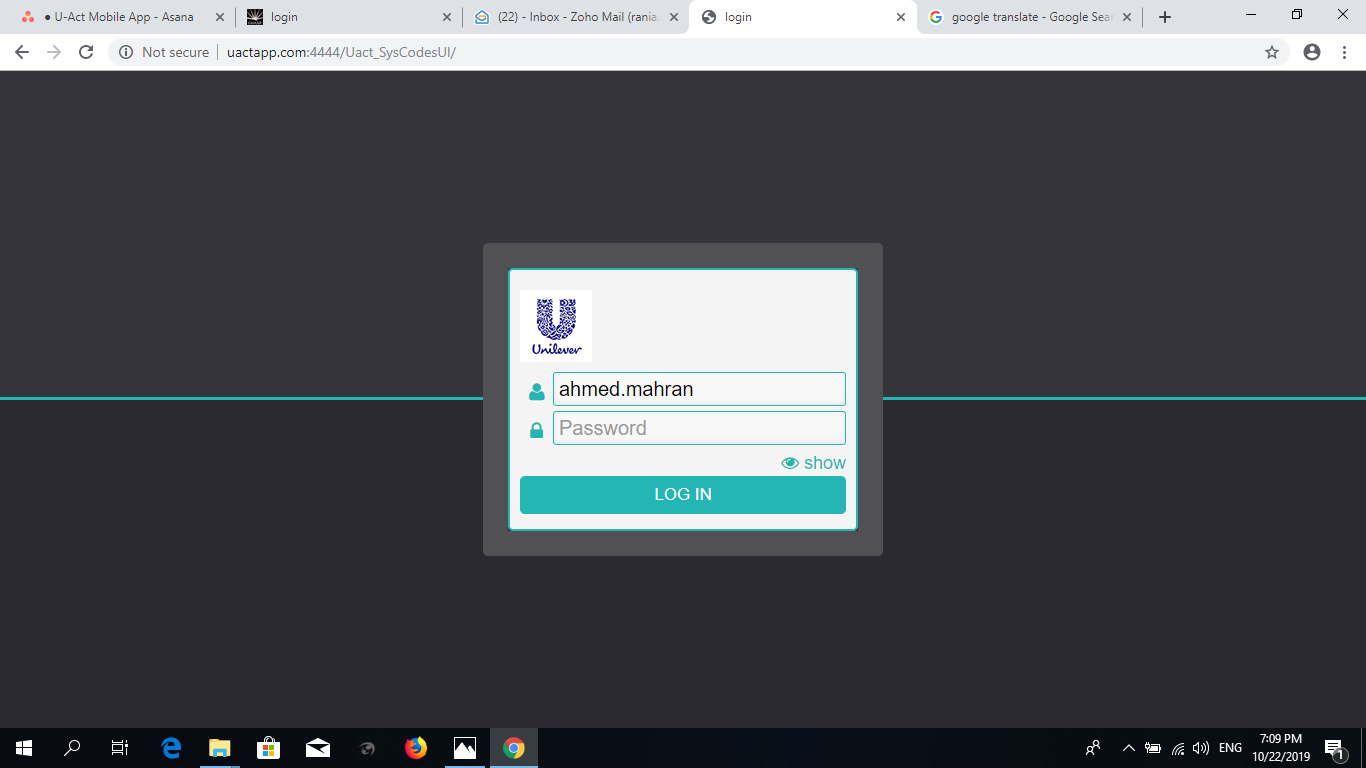
Task: Open volume control in system tray
Action: click(x=1201, y=747)
